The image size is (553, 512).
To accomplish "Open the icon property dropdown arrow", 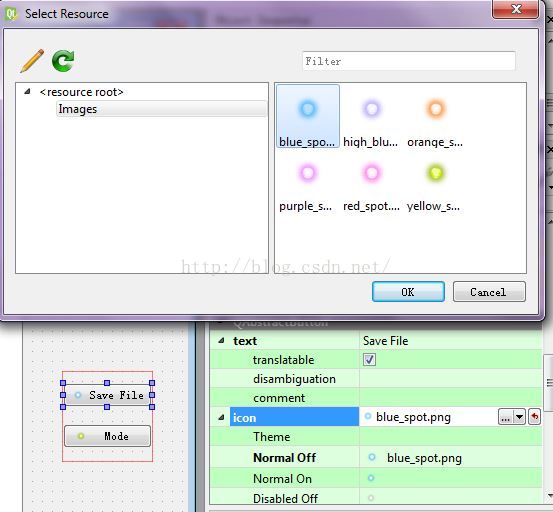I will point(519,417).
